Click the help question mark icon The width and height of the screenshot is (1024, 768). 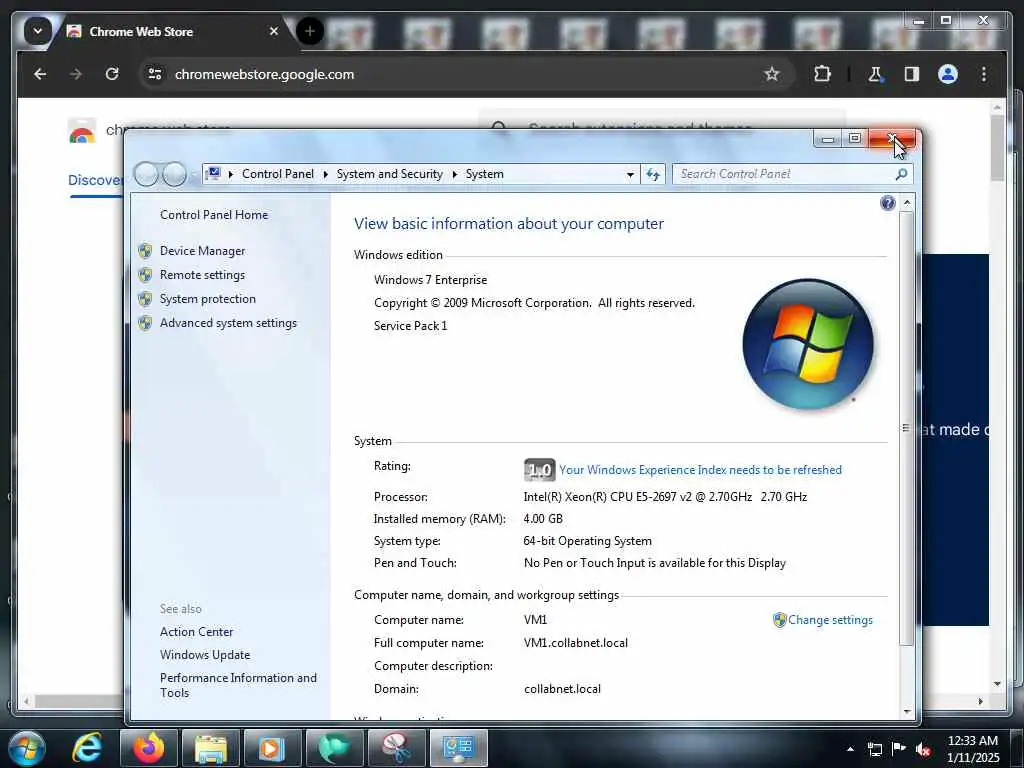pos(888,203)
